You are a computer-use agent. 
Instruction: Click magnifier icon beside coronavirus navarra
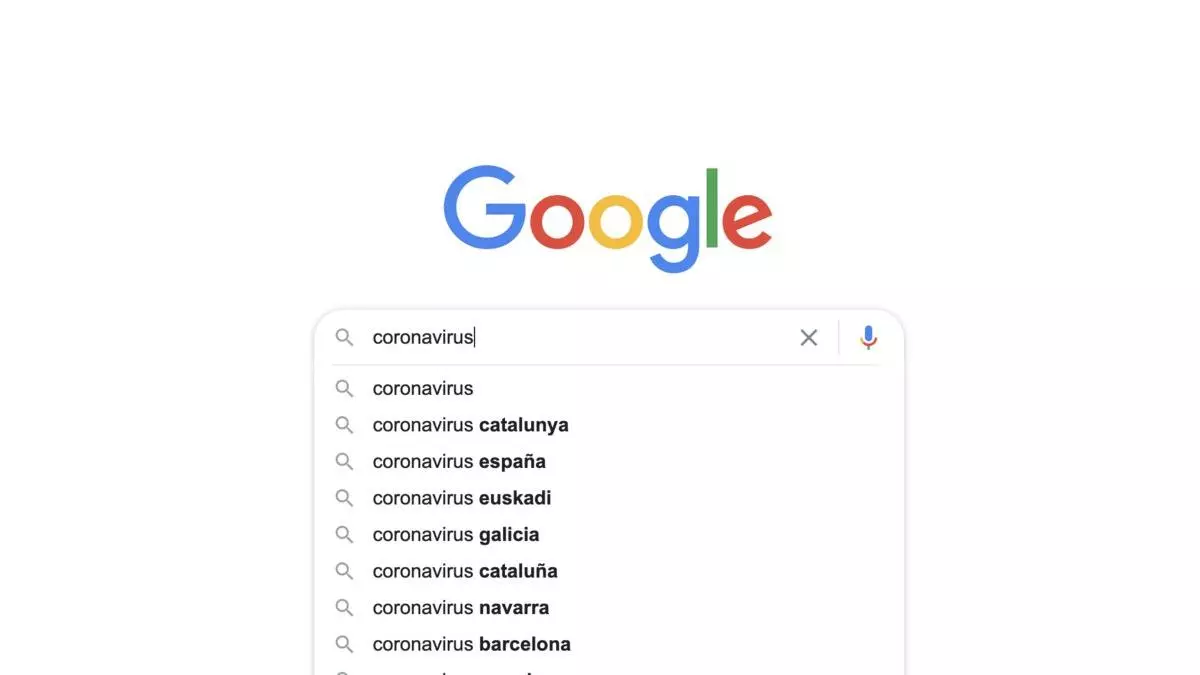344,608
